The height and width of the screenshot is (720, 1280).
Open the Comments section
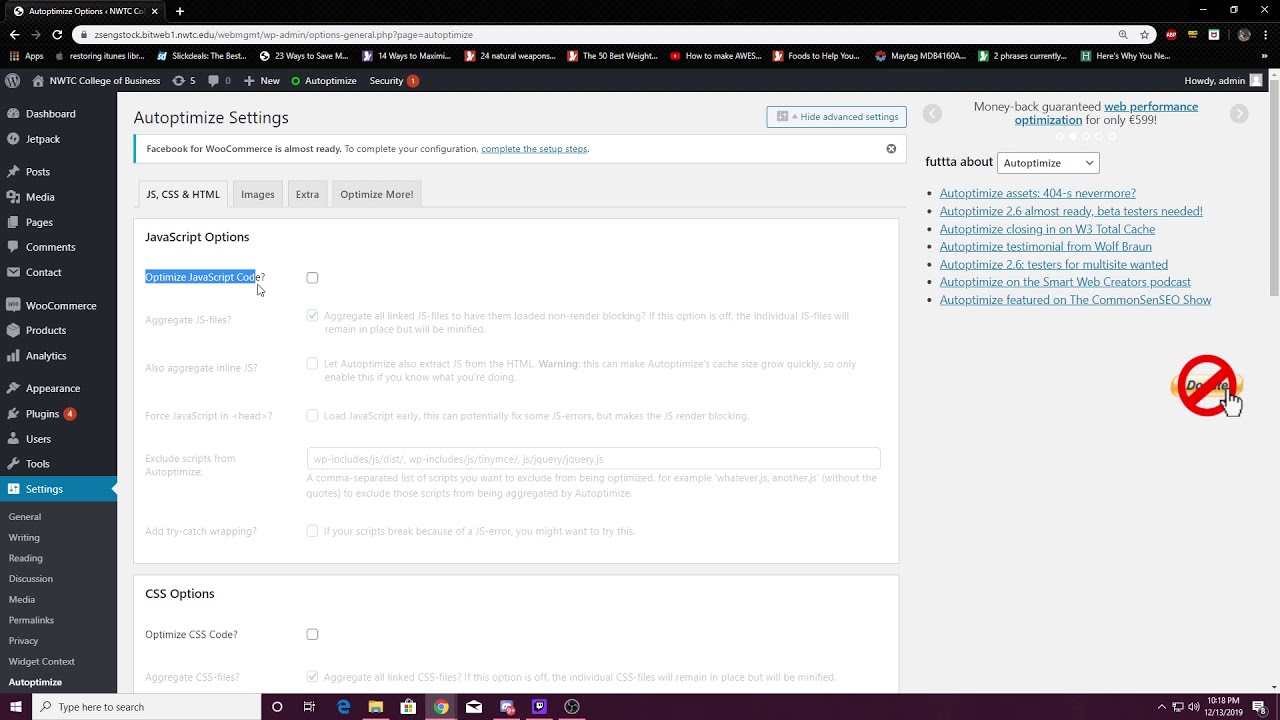(50, 247)
